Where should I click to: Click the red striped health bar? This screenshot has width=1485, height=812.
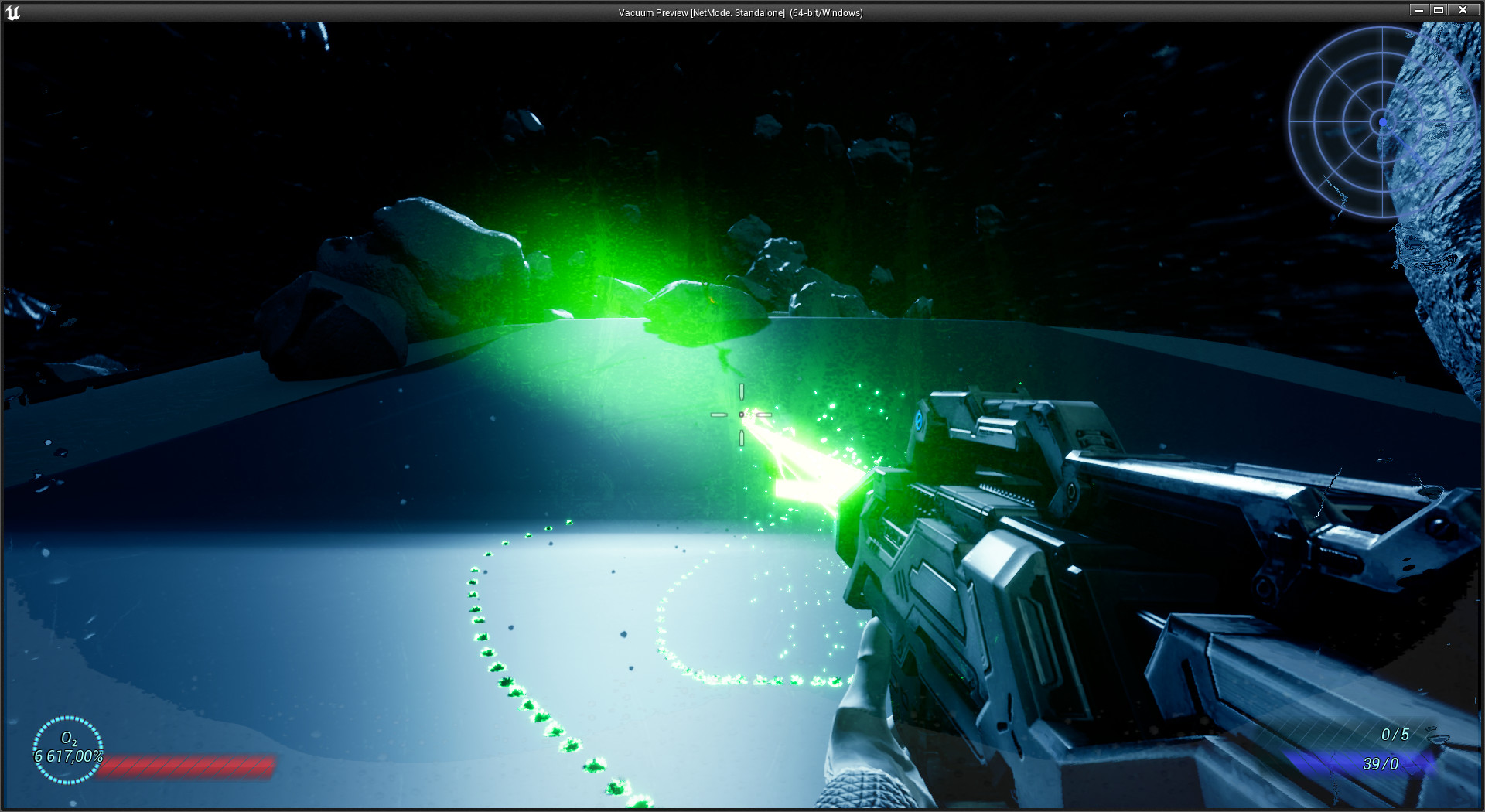[x=186, y=766]
